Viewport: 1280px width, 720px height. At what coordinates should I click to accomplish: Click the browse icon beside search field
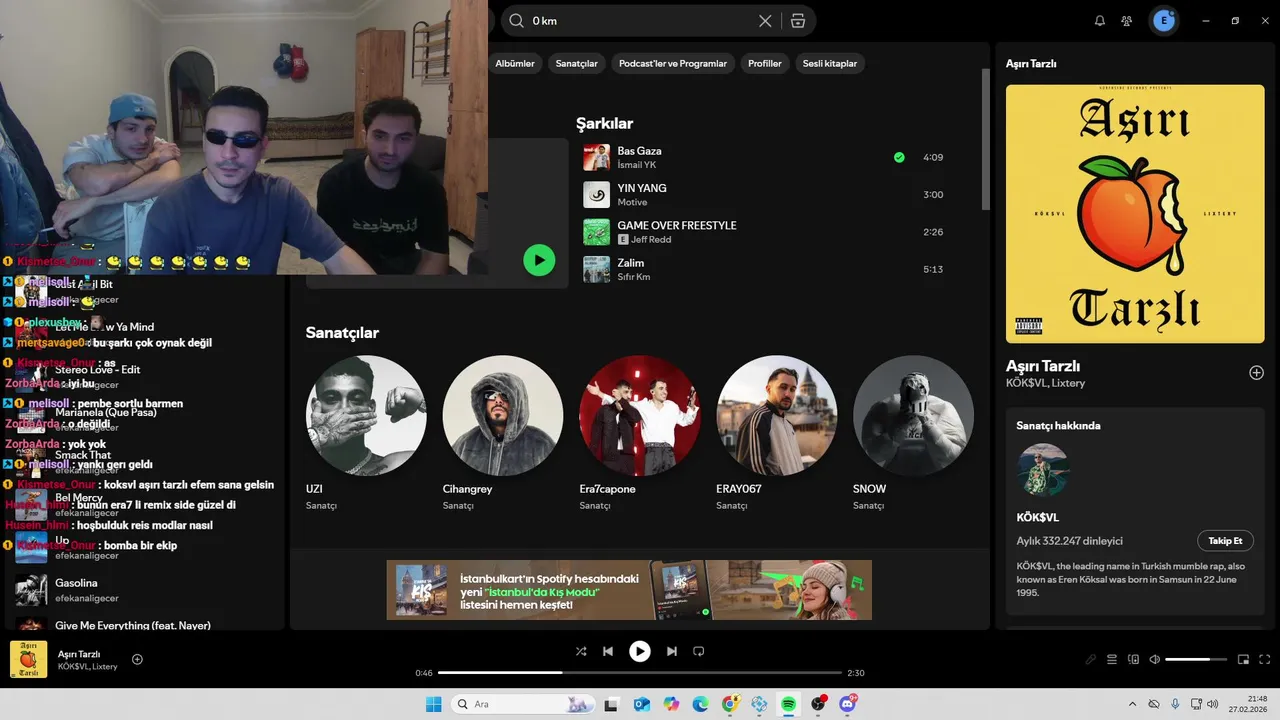pyautogui.click(x=797, y=21)
